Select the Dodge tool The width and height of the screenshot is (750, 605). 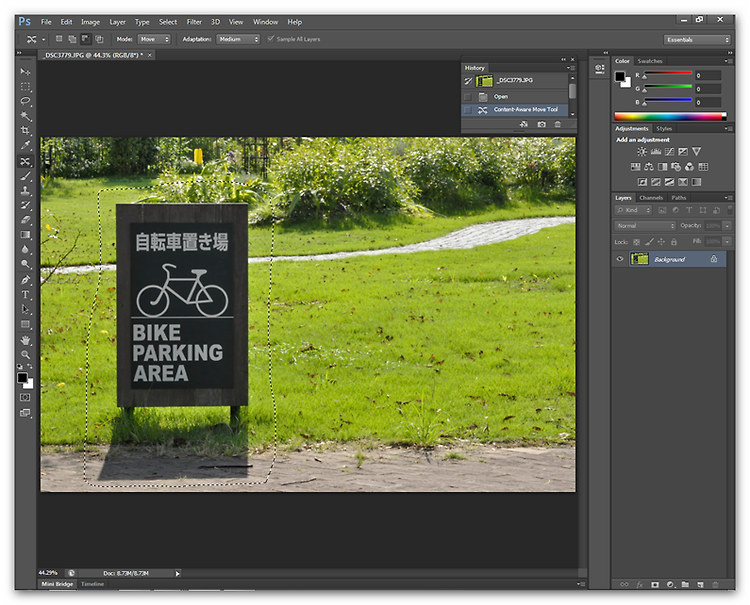tap(25, 264)
